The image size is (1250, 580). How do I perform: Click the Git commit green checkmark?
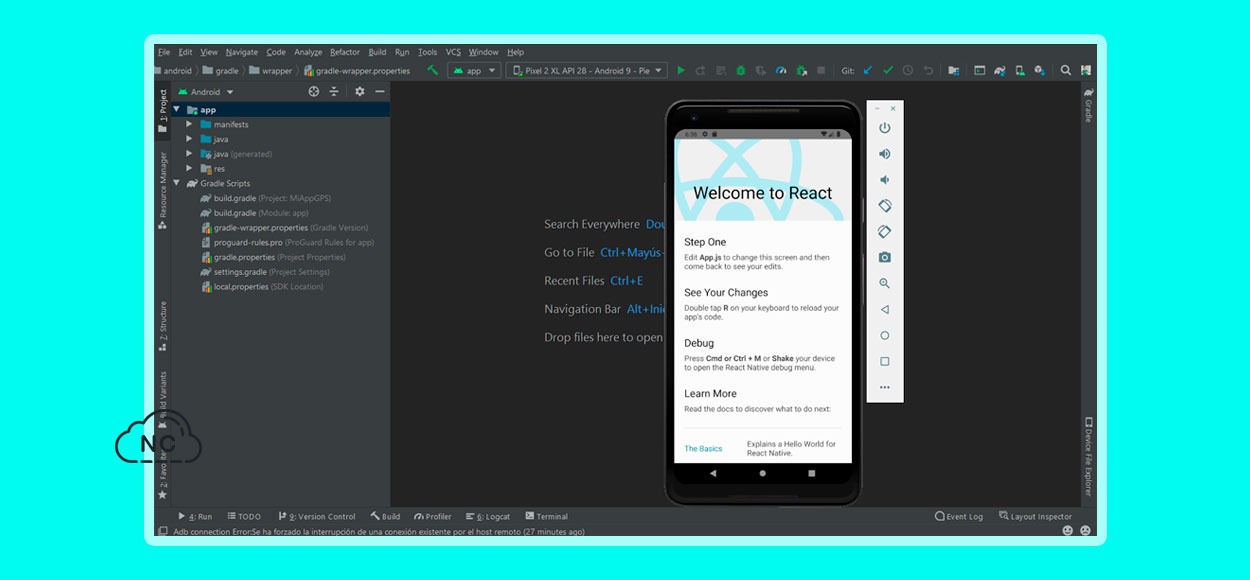(888, 71)
